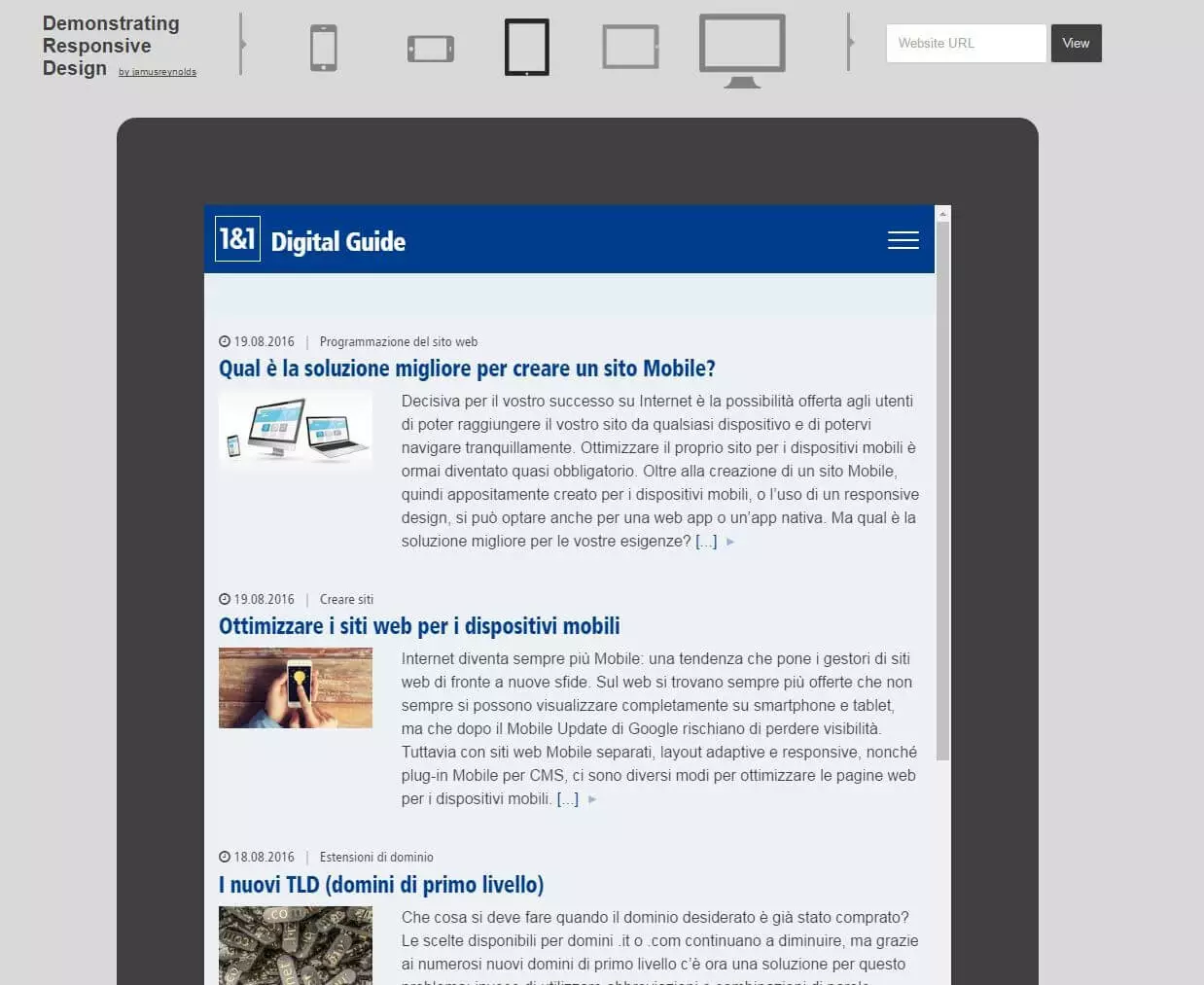Click the 1&1 logo
This screenshot has width=1204, height=985.
[237, 238]
